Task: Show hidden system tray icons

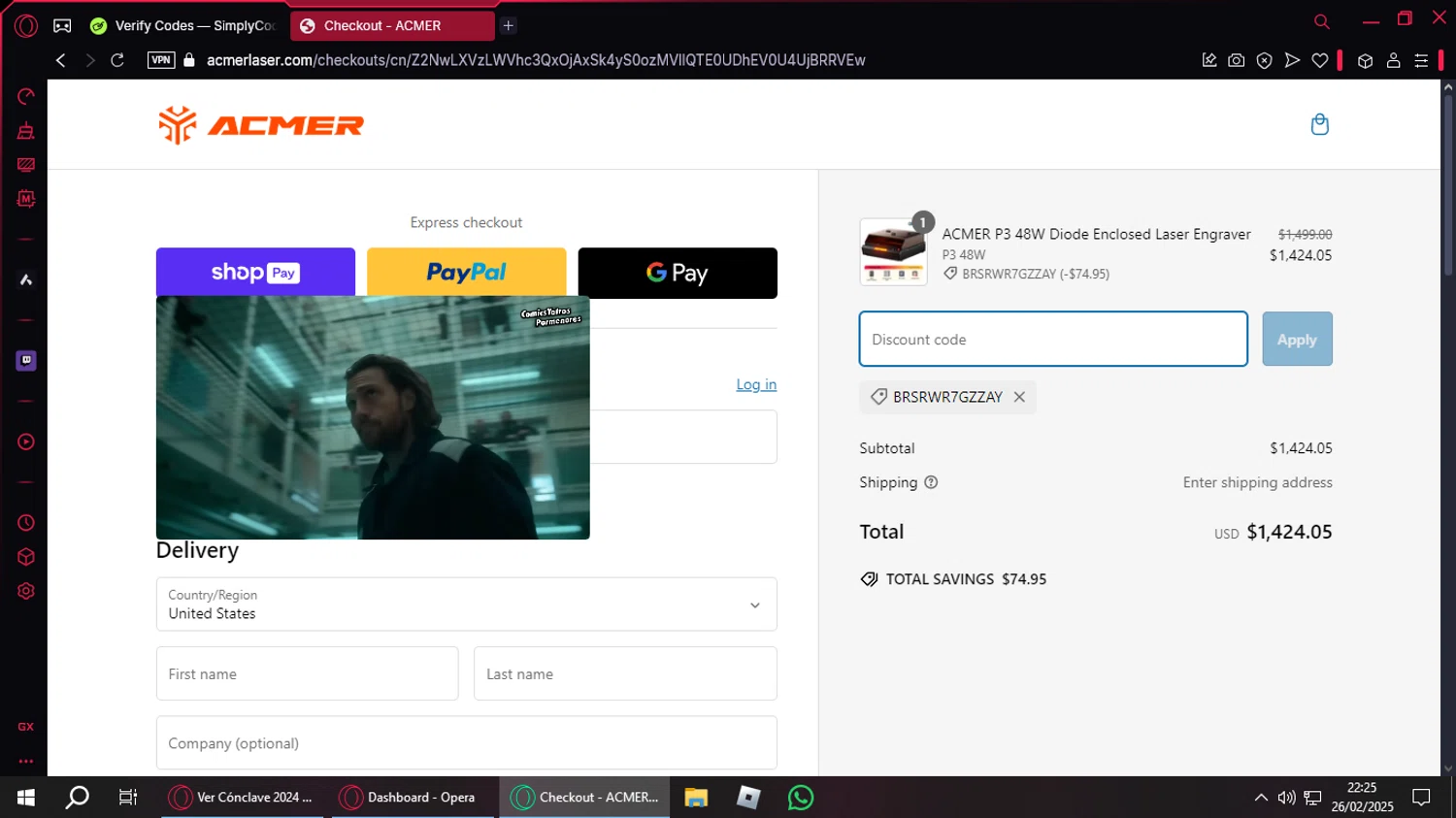Action: (1261, 798)
